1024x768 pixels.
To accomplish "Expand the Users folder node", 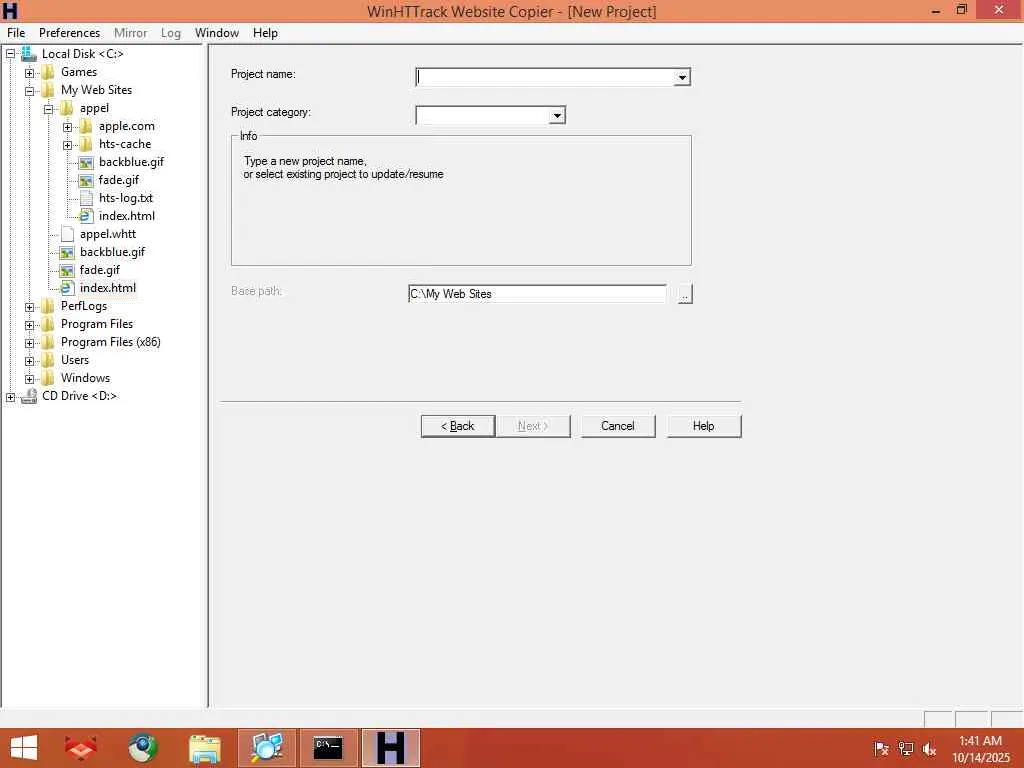I will [x=29, y=360].
